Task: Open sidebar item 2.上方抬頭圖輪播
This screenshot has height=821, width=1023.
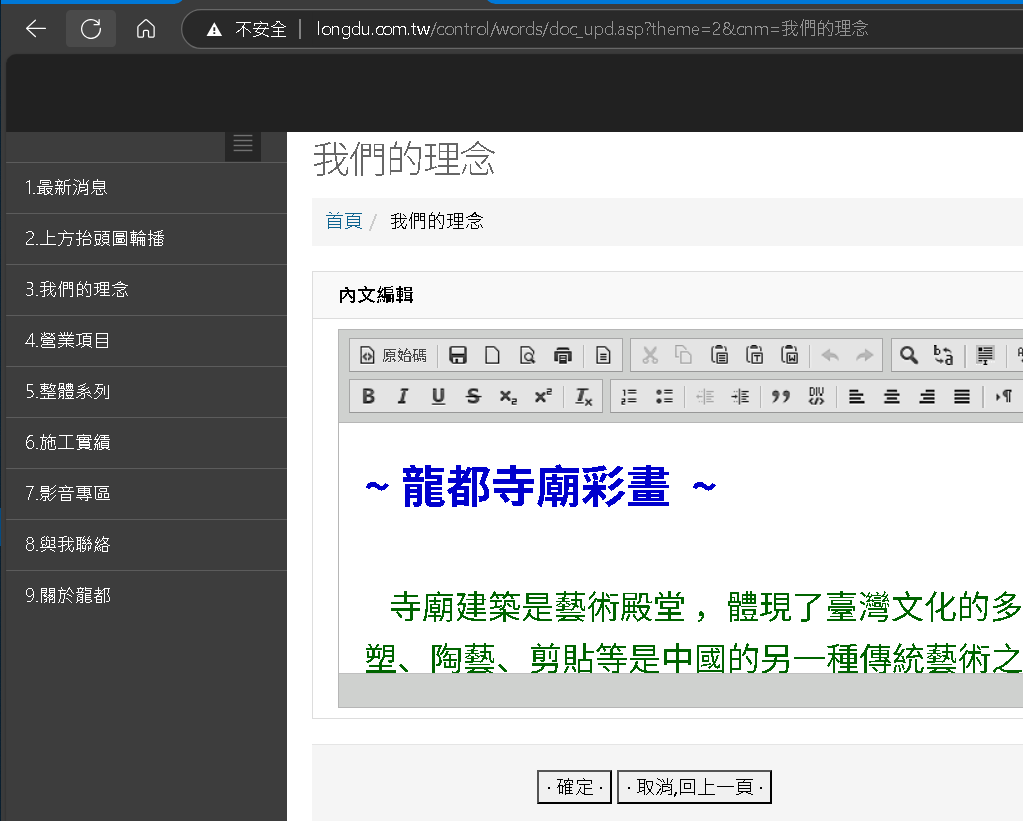Action: coord(146,239)
